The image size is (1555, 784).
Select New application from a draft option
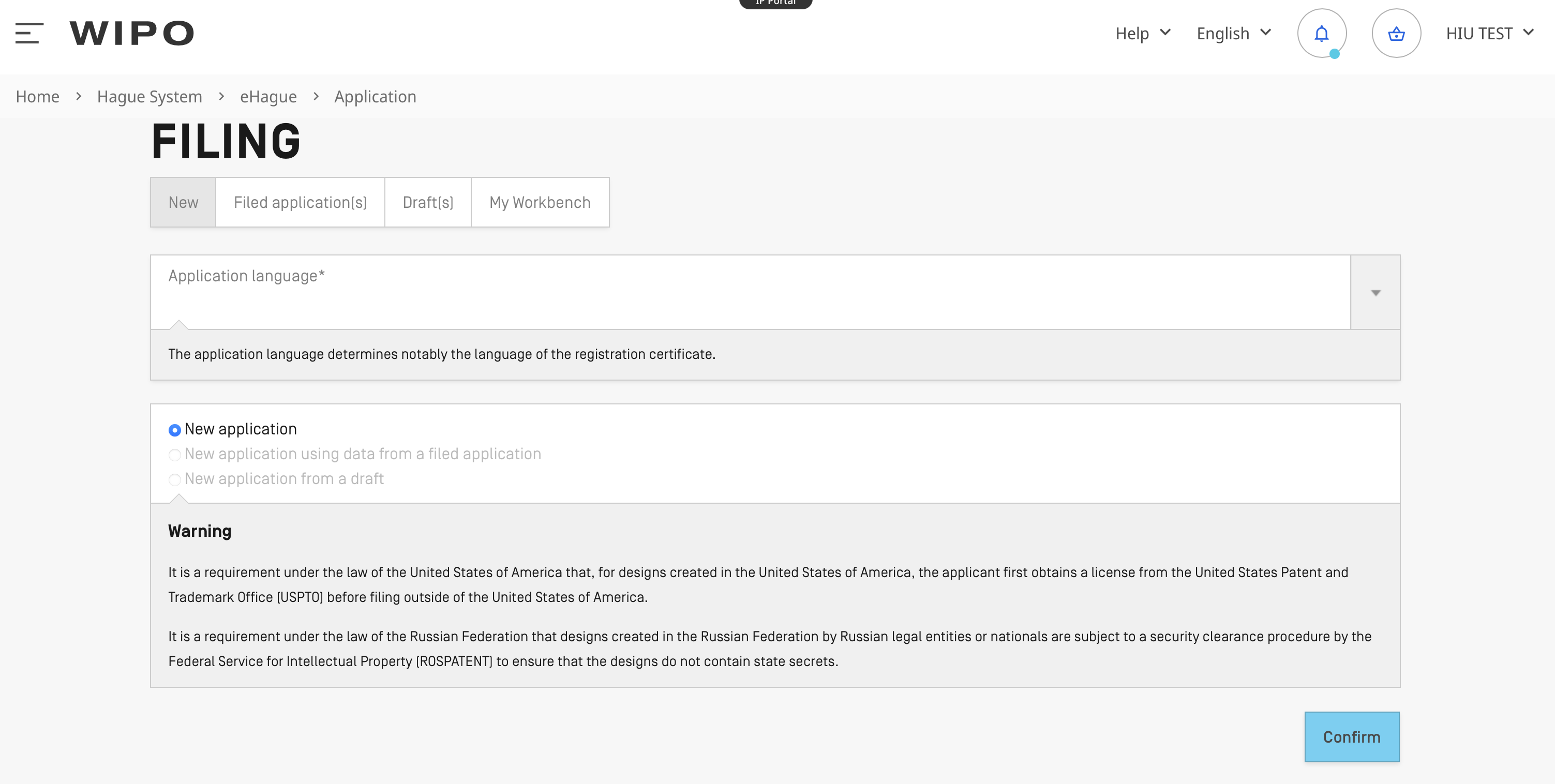pos(174,479)
